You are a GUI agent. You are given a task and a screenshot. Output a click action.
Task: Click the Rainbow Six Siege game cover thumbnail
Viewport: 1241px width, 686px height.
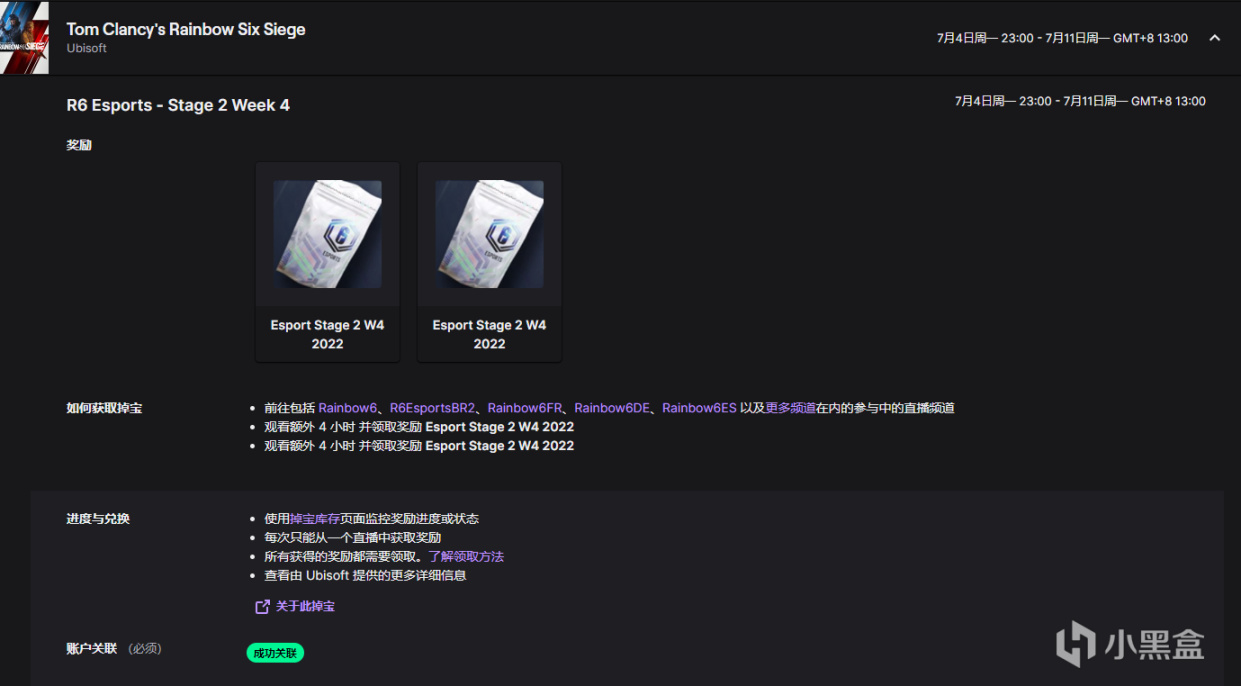tap(24, 38)
